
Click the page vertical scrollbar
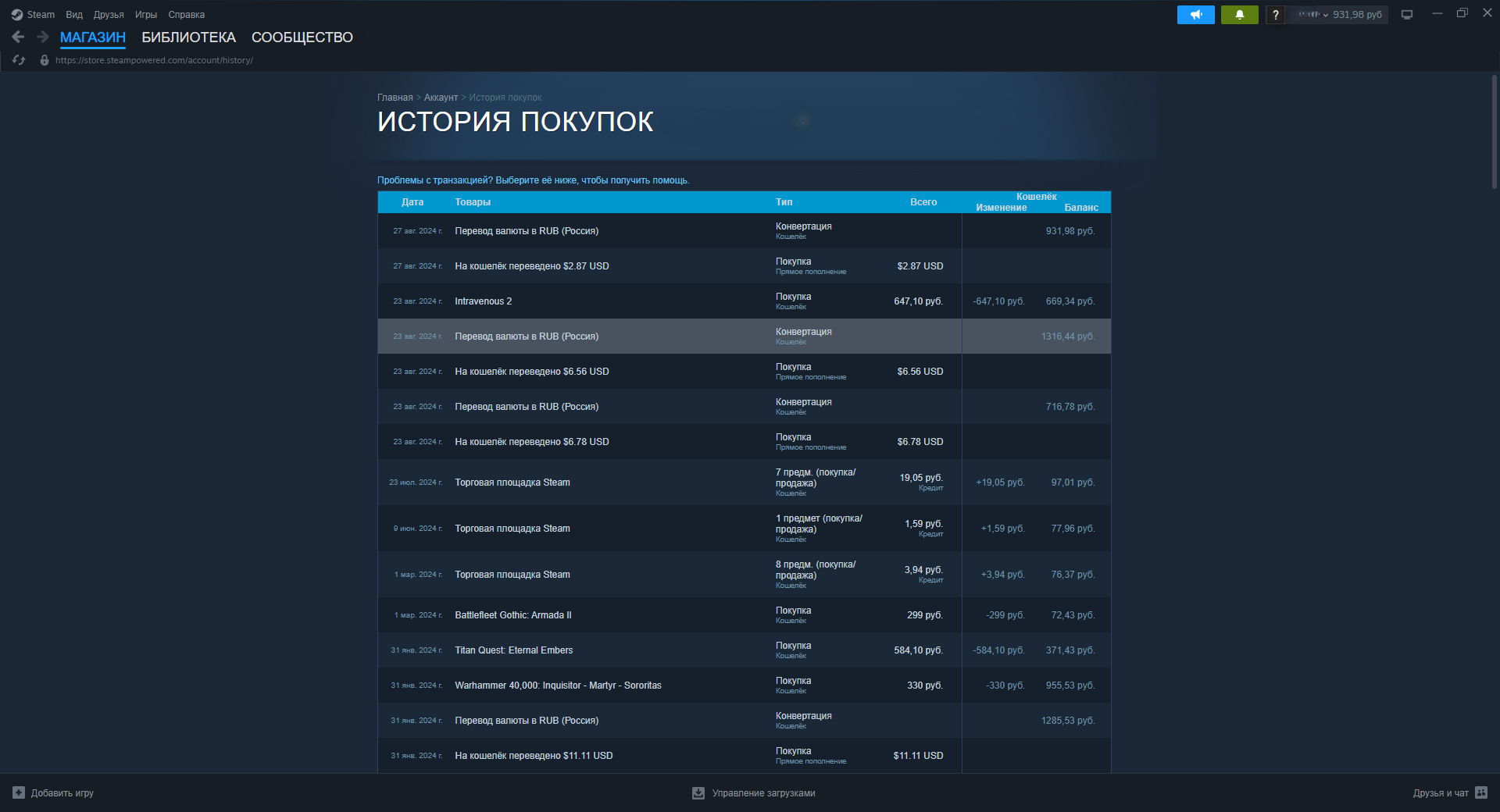pos(1495,131)
